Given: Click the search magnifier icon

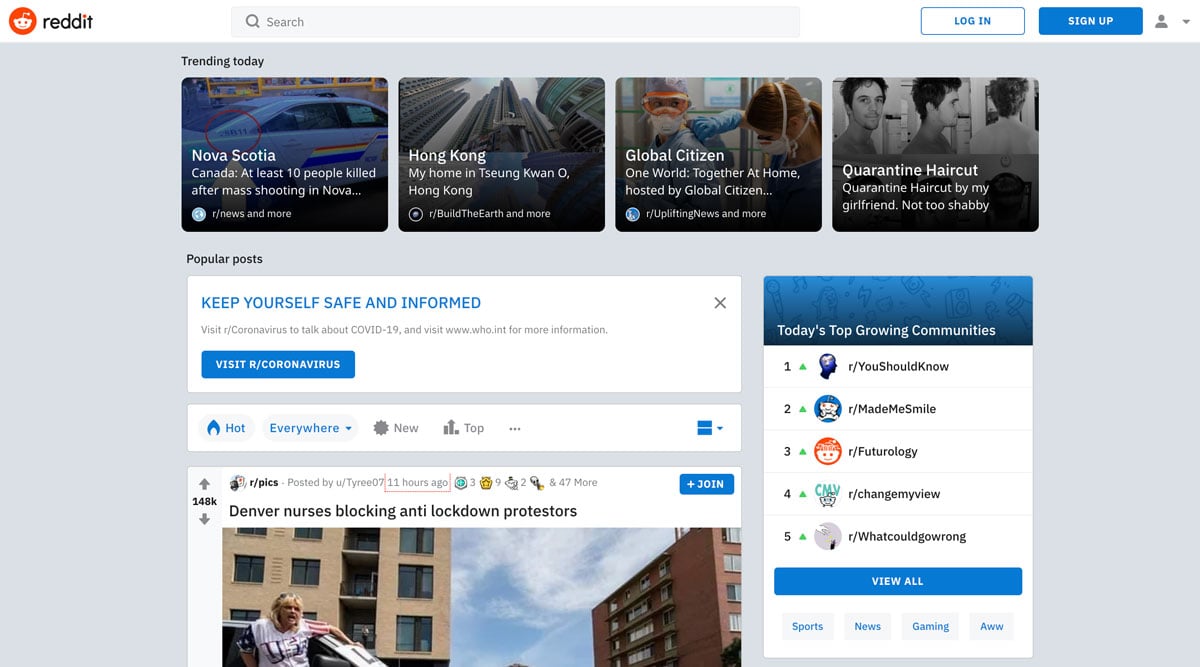Looking at the screenshot, I should coord(253,22).
